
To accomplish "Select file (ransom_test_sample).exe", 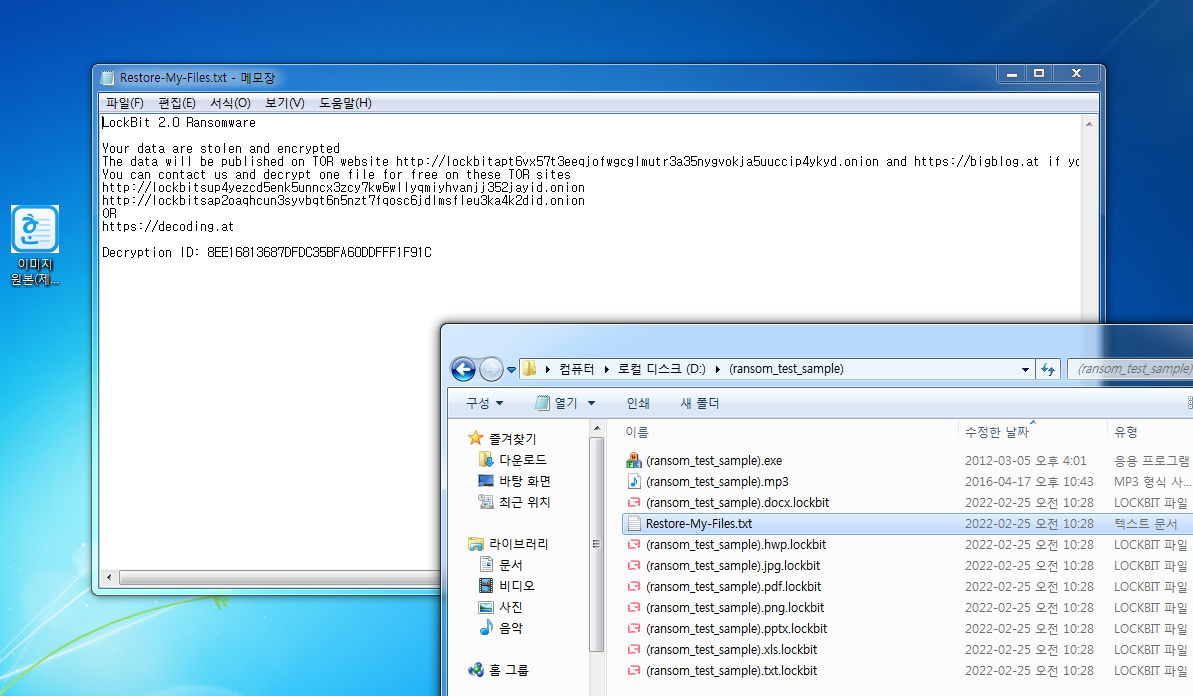I will pos(714,461).
